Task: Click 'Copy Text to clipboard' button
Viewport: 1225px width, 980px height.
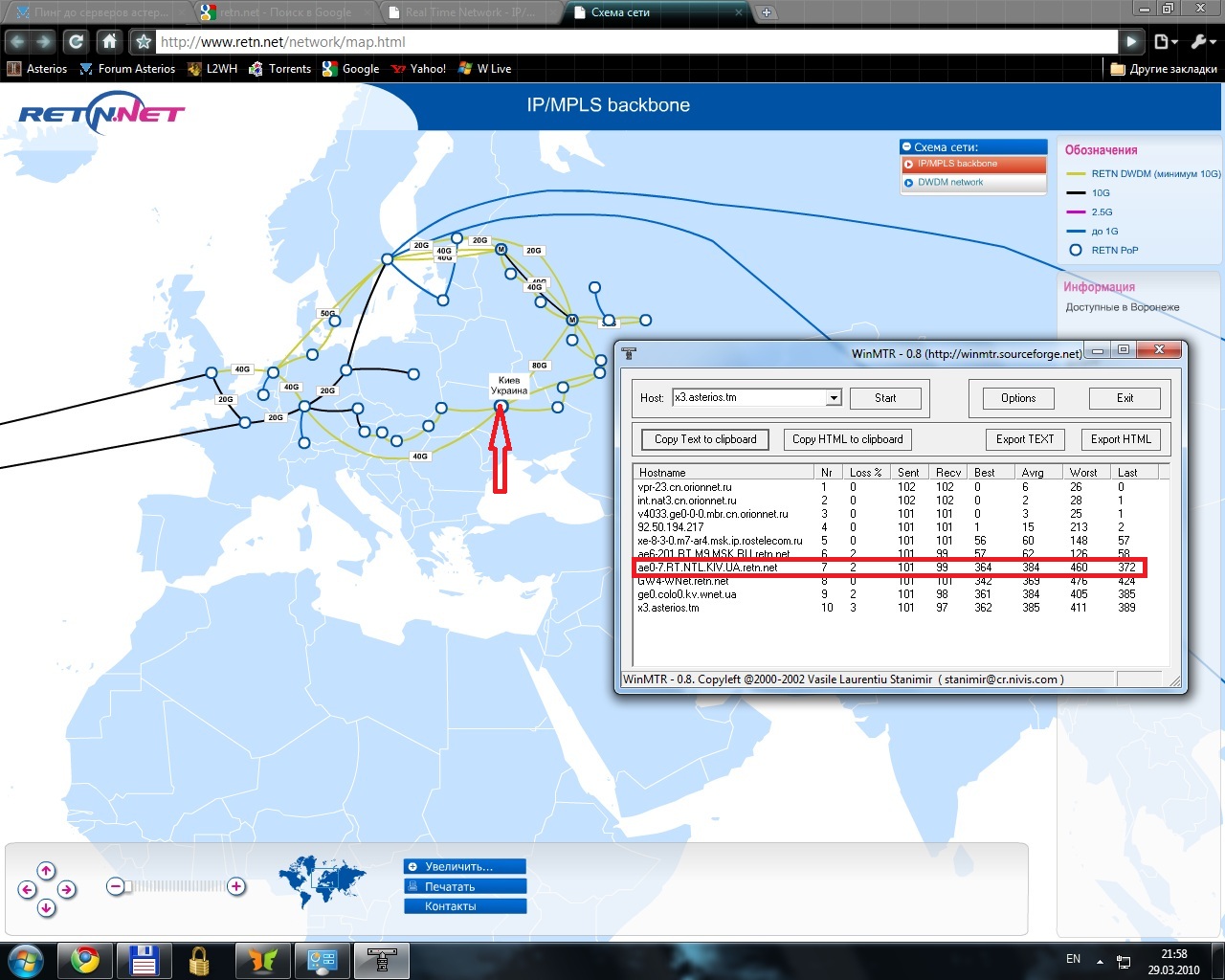Action: coord(705,439)
